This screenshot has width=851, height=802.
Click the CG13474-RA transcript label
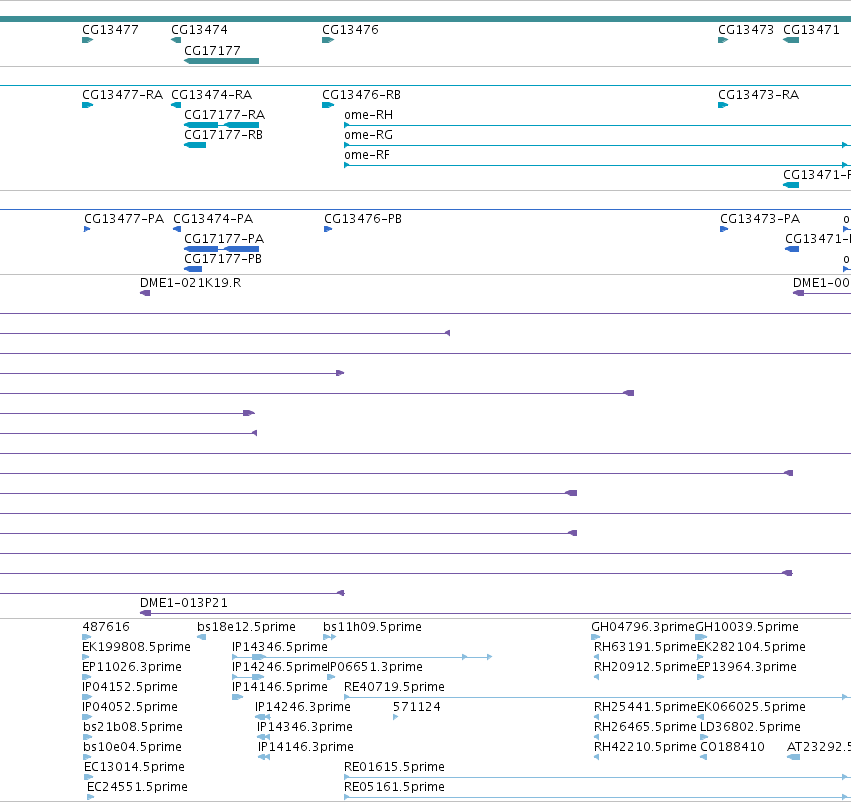coord(211,95)
